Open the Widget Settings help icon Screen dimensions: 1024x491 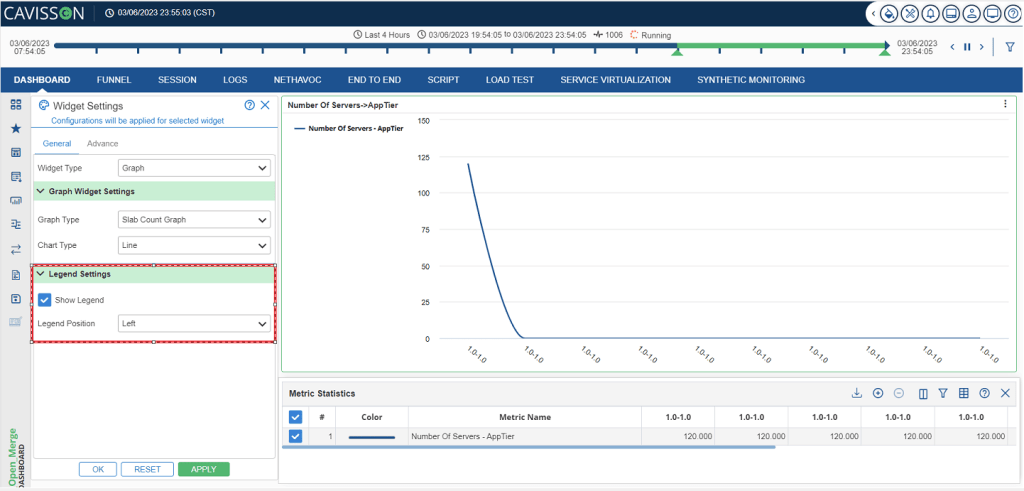tap(249, 105)
